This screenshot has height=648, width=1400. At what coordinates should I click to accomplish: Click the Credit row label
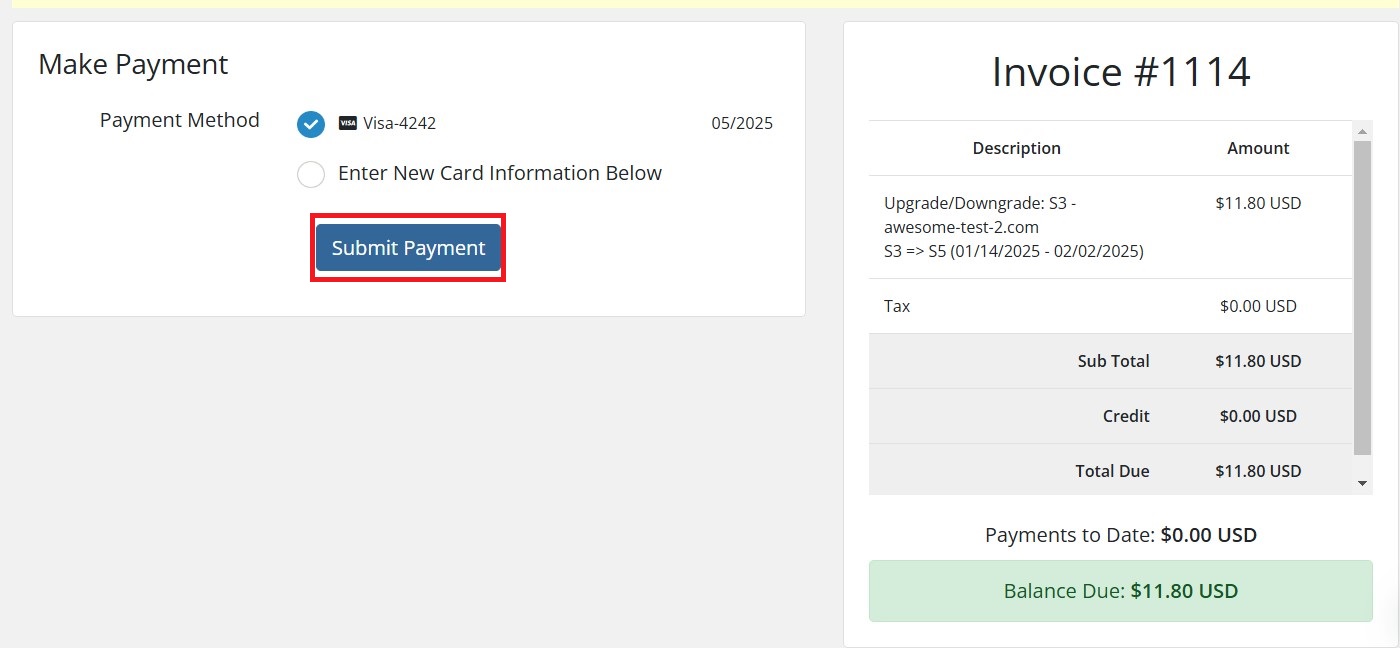pos(1126,416)
